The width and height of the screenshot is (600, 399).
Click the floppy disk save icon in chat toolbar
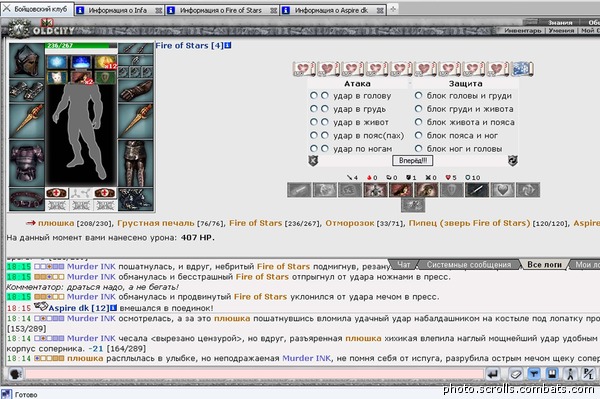coord(551,374)
